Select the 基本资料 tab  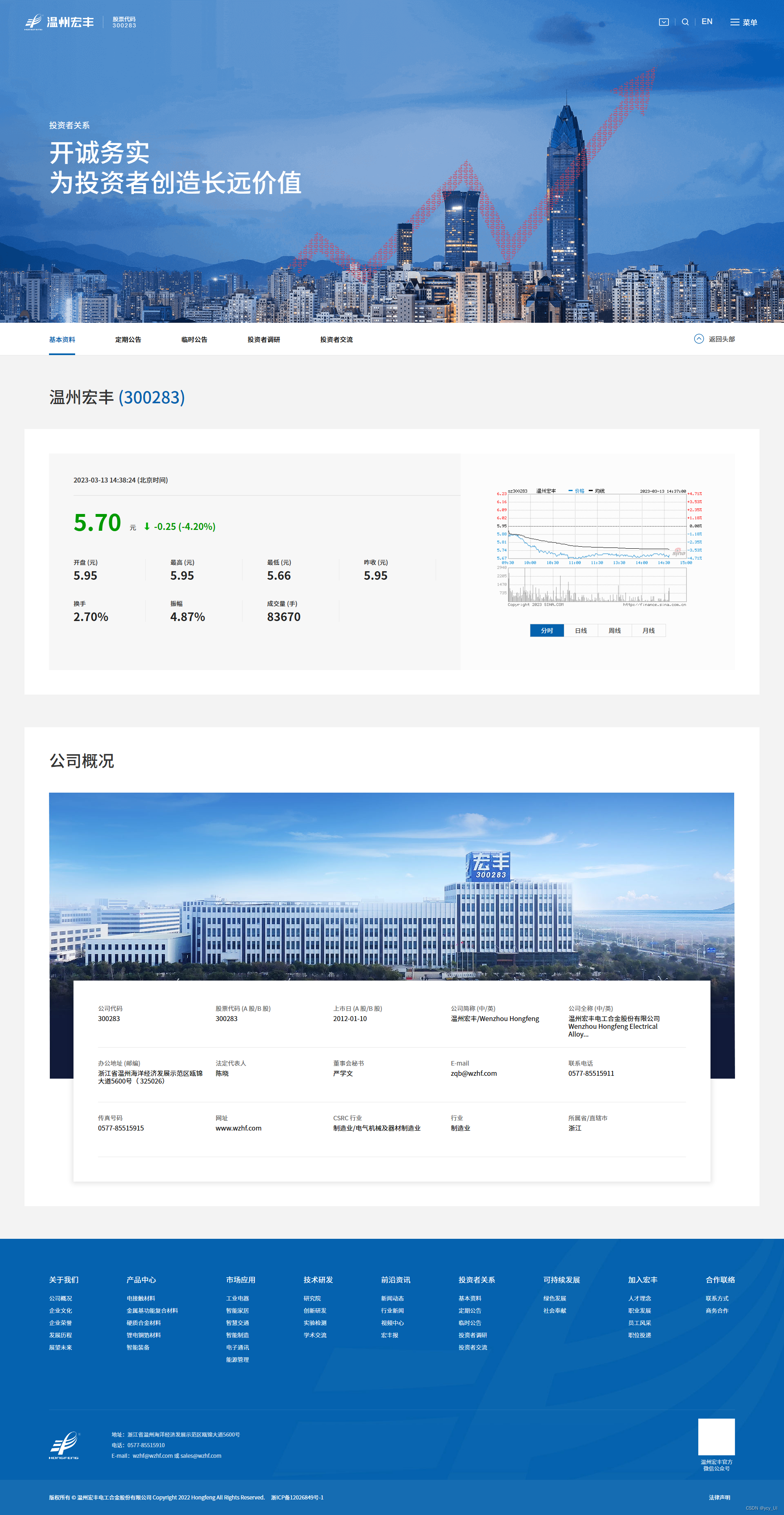pyautogui.click(x=62, y=340)
